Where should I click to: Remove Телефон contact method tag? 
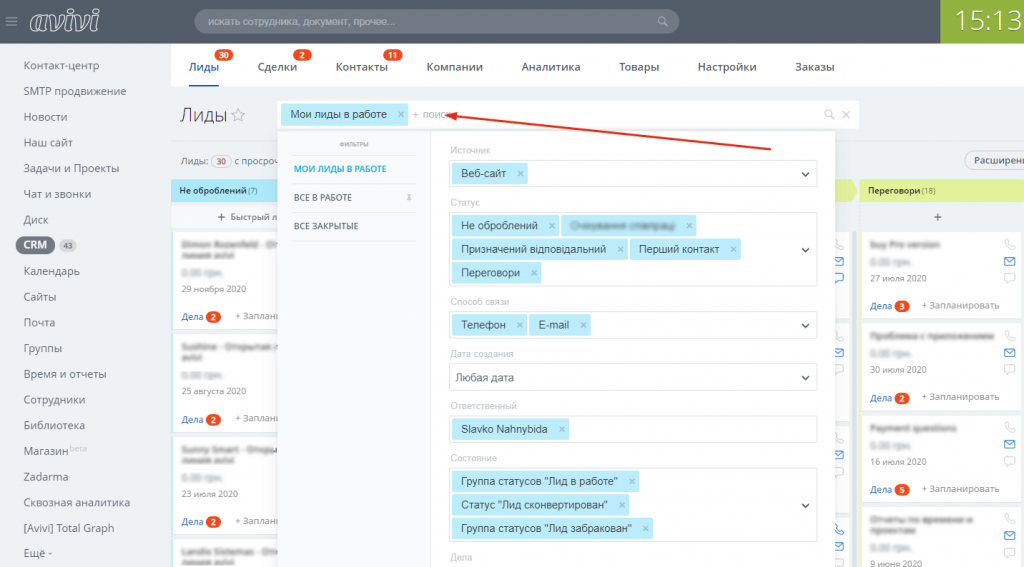[x=519, y=325]
